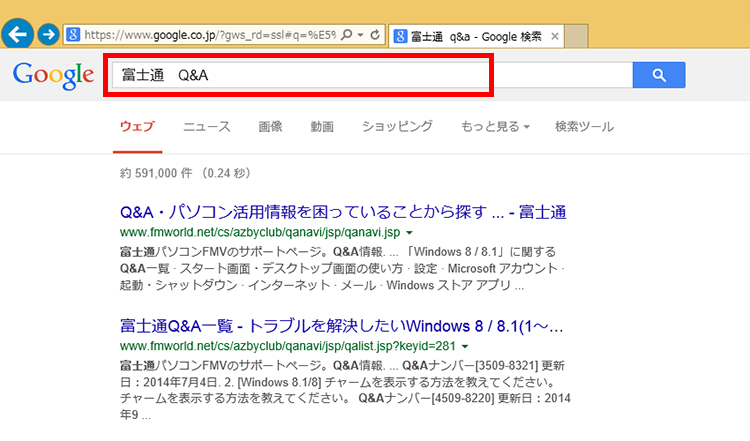Click the site favicon in address bar
750x441 pixels.
coord(73,35)
